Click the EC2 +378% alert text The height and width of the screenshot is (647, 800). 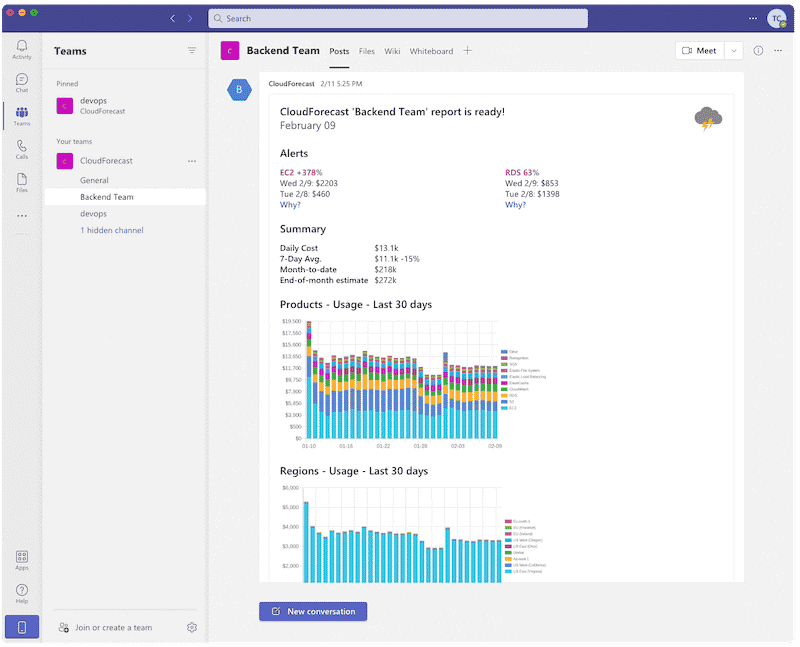(x=301, y=172)
